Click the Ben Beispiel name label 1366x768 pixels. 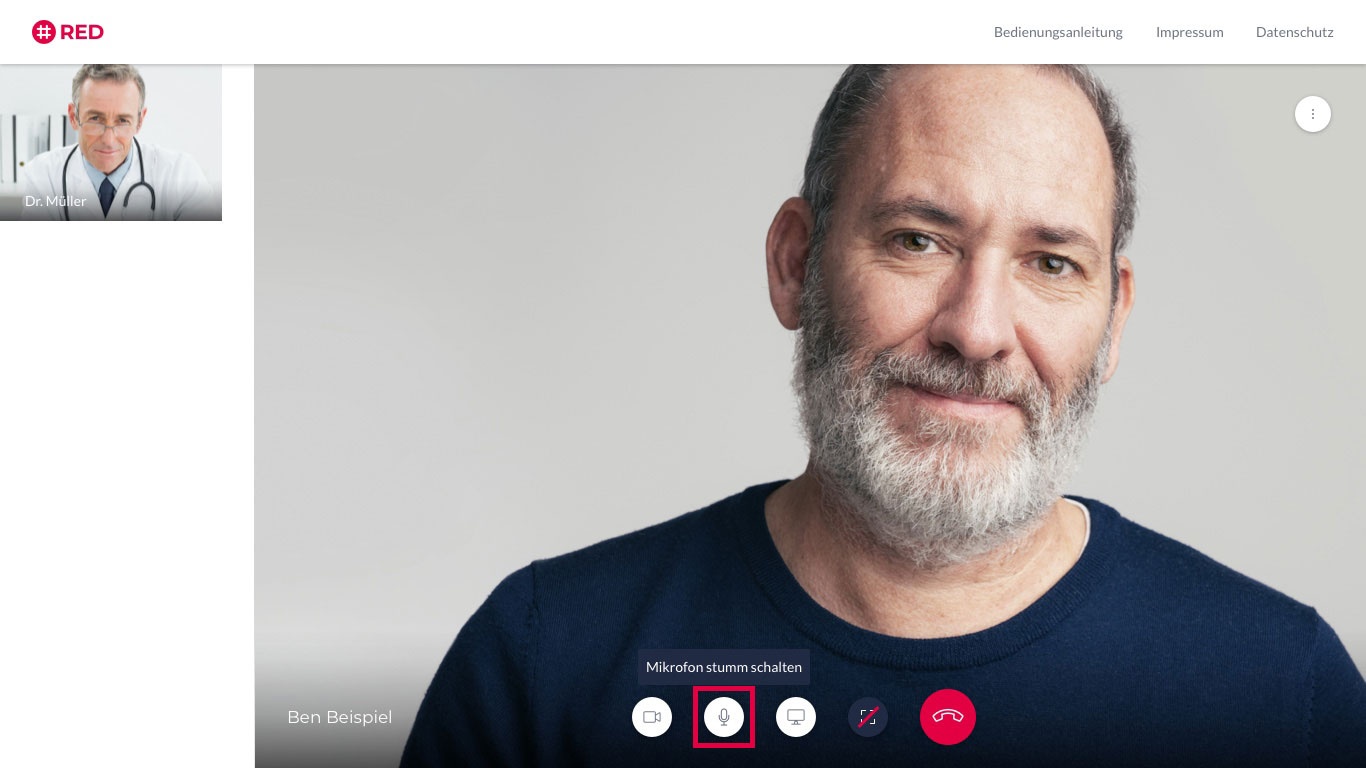(340, 717)
